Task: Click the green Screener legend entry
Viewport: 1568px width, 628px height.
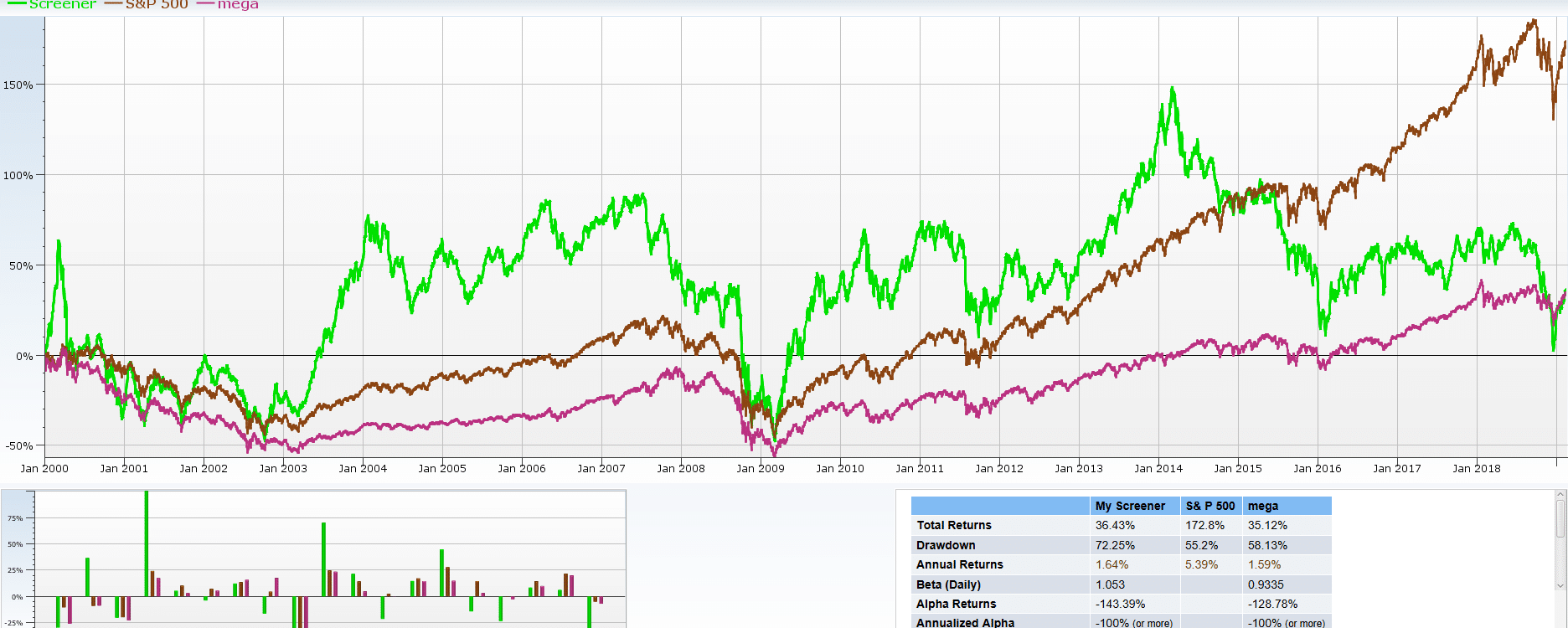Action: coord(52,4)
